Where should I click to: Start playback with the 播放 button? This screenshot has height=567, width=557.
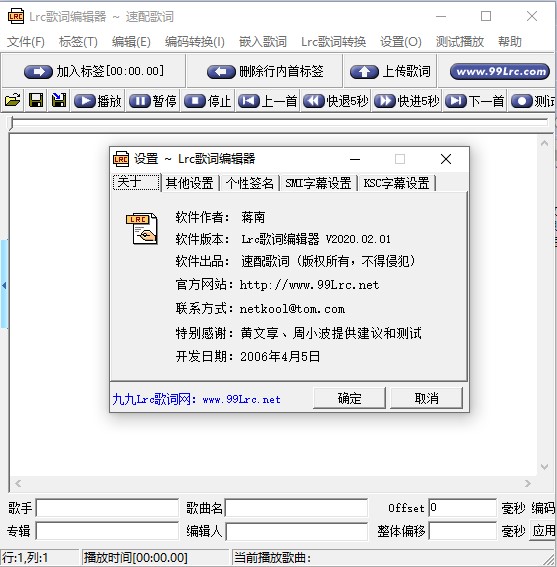click(98, 101)
